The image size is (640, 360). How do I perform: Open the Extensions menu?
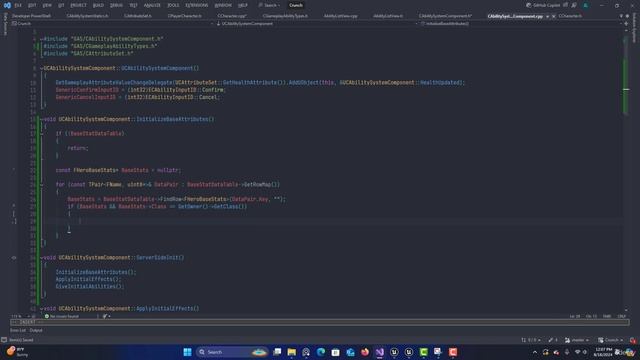point(197,5)
